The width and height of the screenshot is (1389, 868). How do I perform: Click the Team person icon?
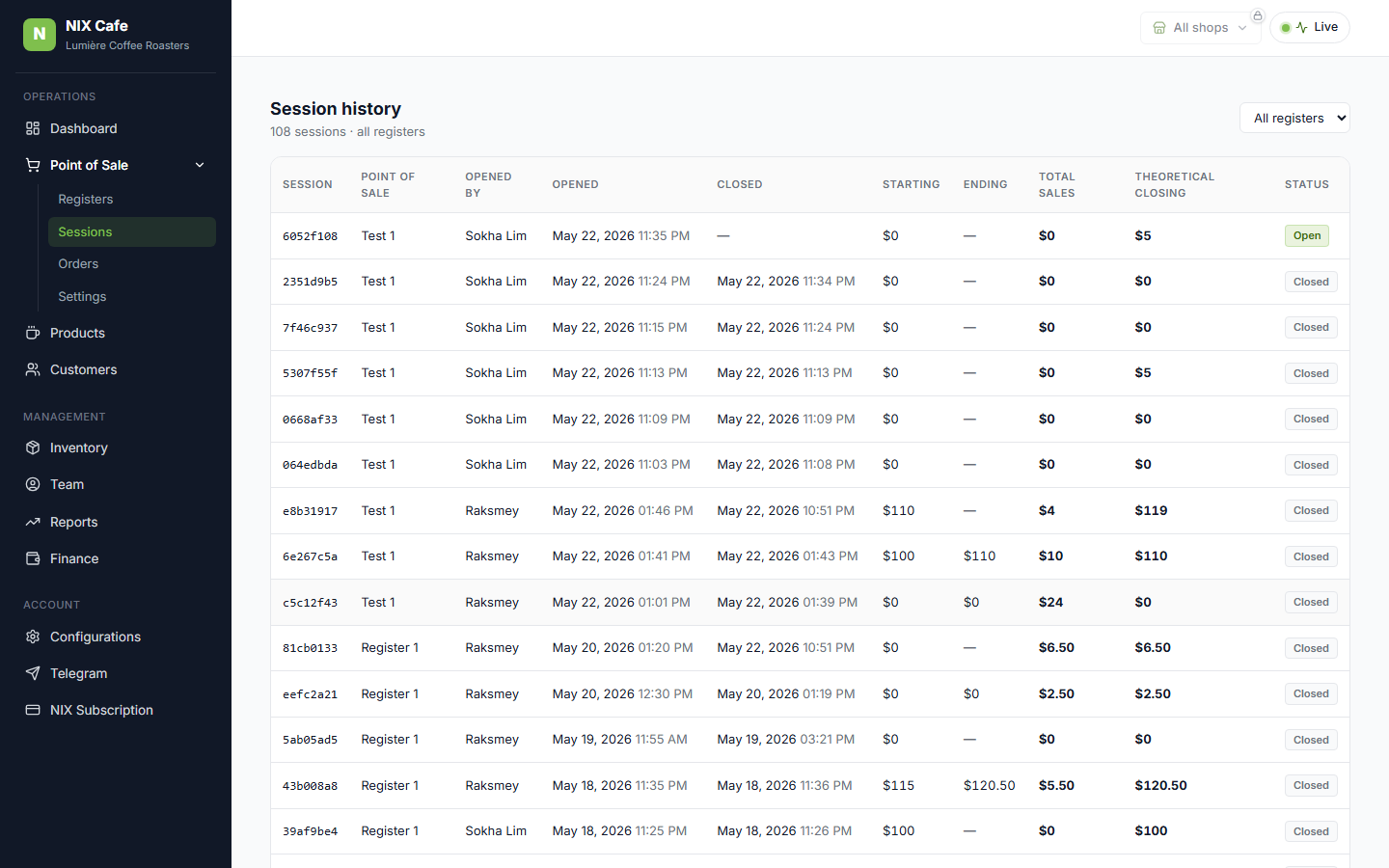point(33,484)
